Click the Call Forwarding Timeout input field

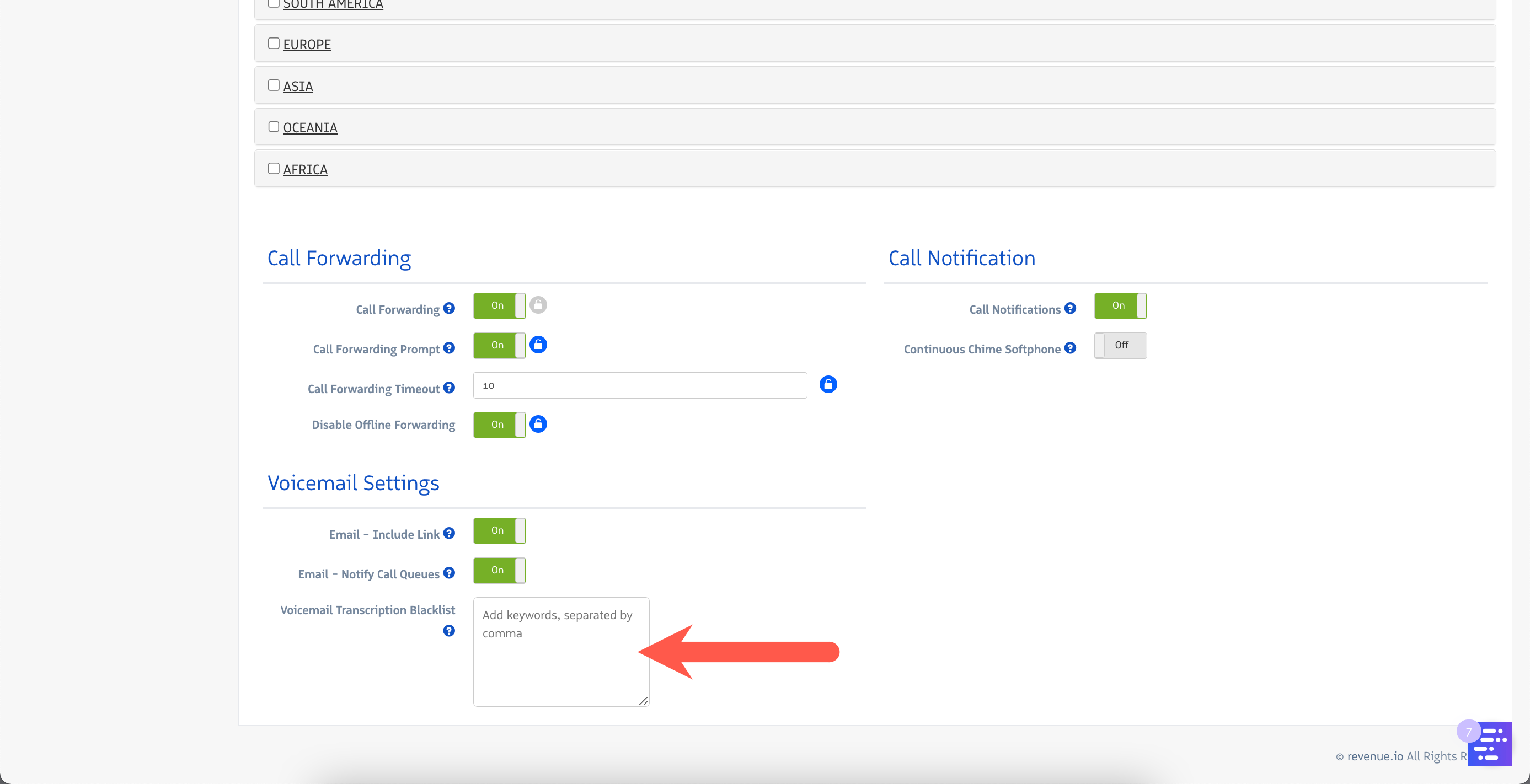coord(640,386)
